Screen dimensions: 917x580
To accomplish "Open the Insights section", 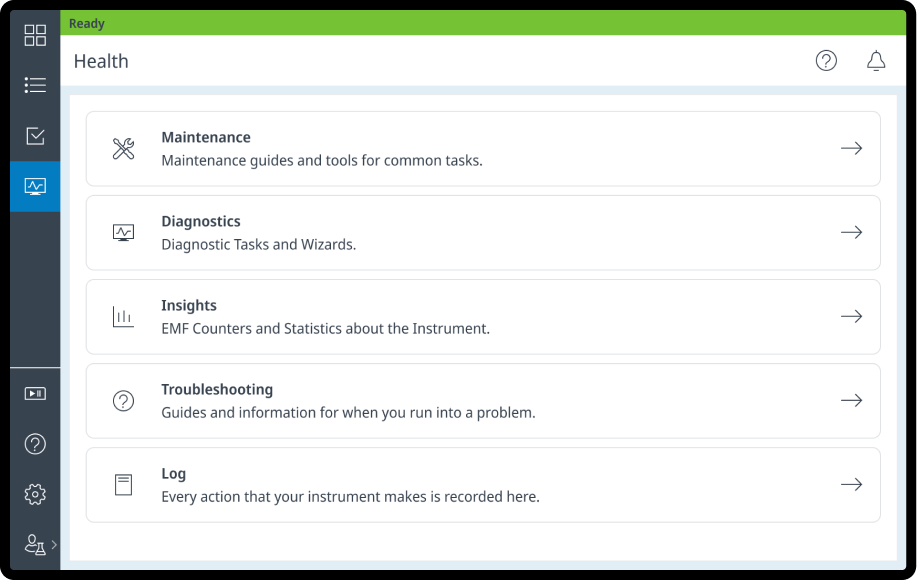I will click(x=482, y=316).
